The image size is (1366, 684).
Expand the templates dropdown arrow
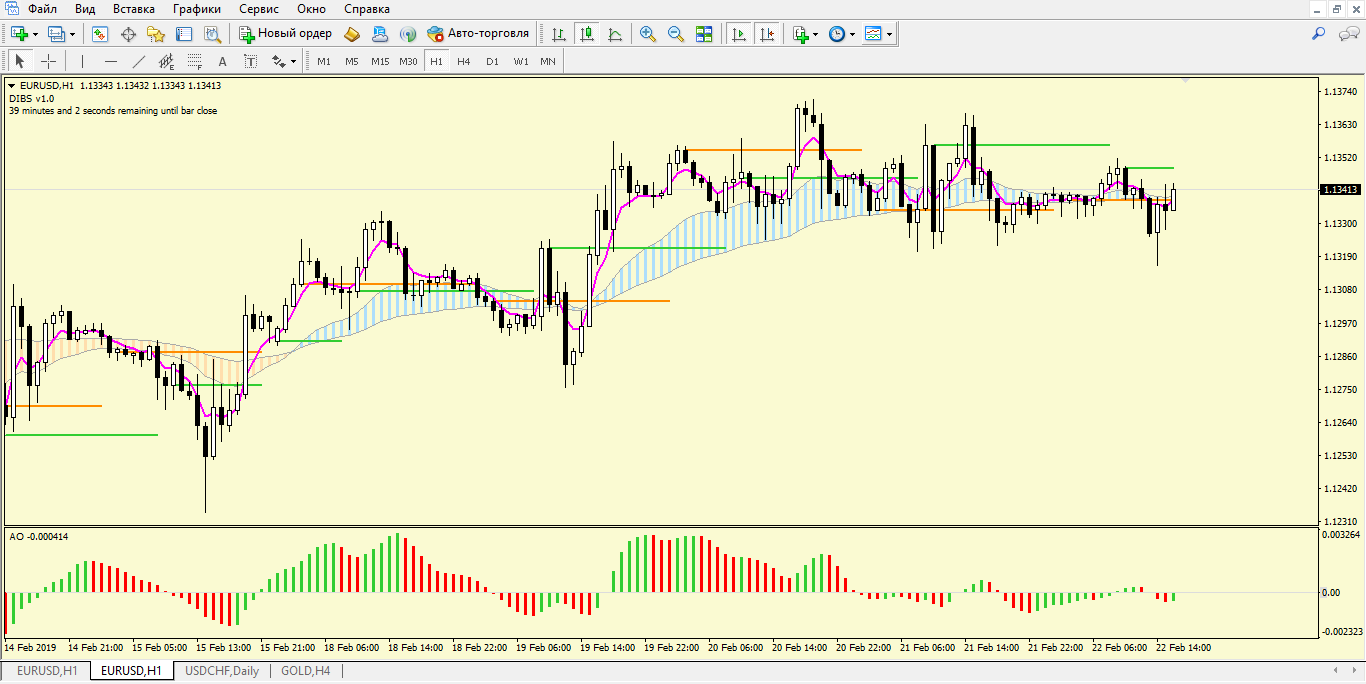point(889,34)
